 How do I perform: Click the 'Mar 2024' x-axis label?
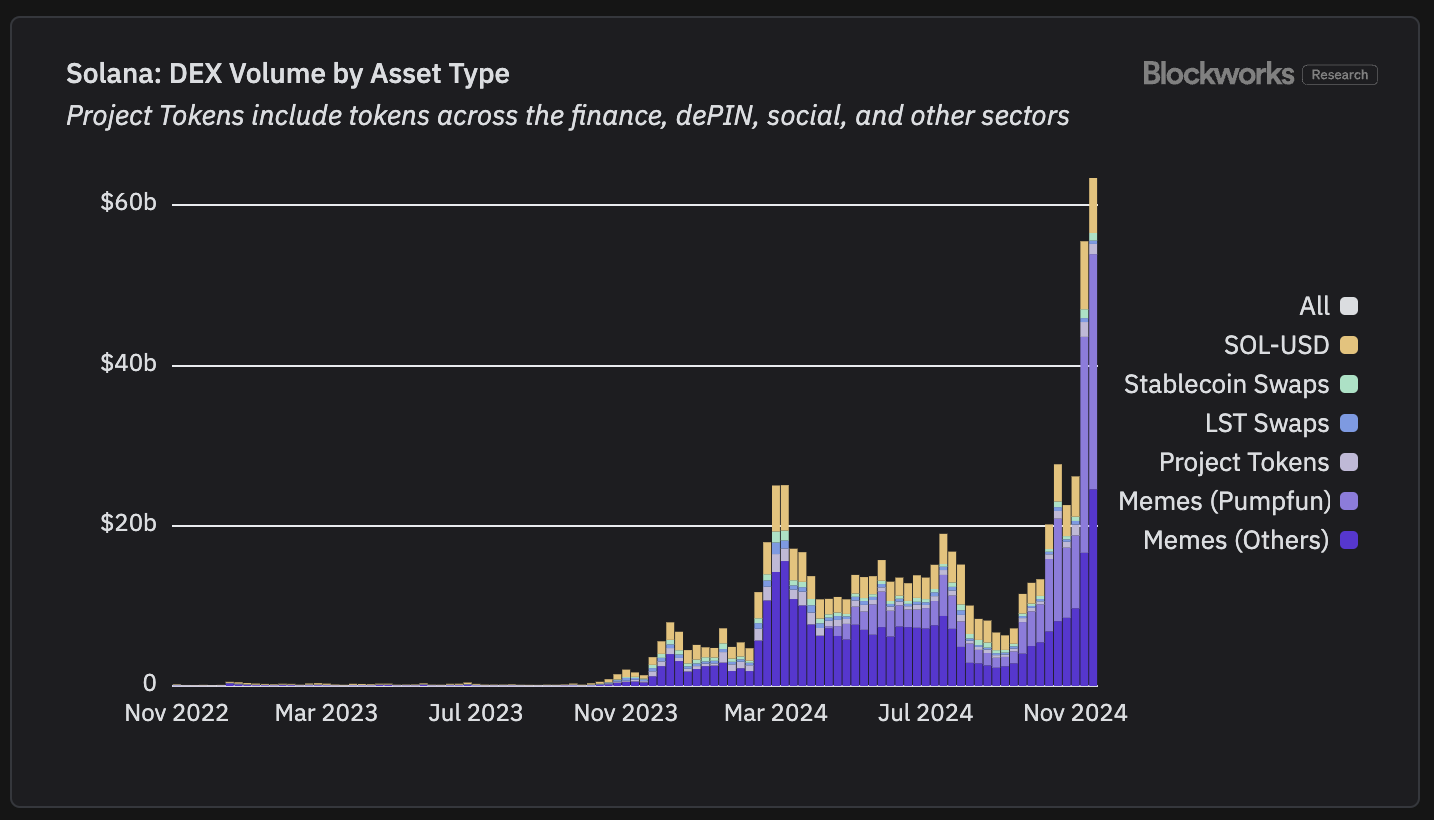point(776,713)
